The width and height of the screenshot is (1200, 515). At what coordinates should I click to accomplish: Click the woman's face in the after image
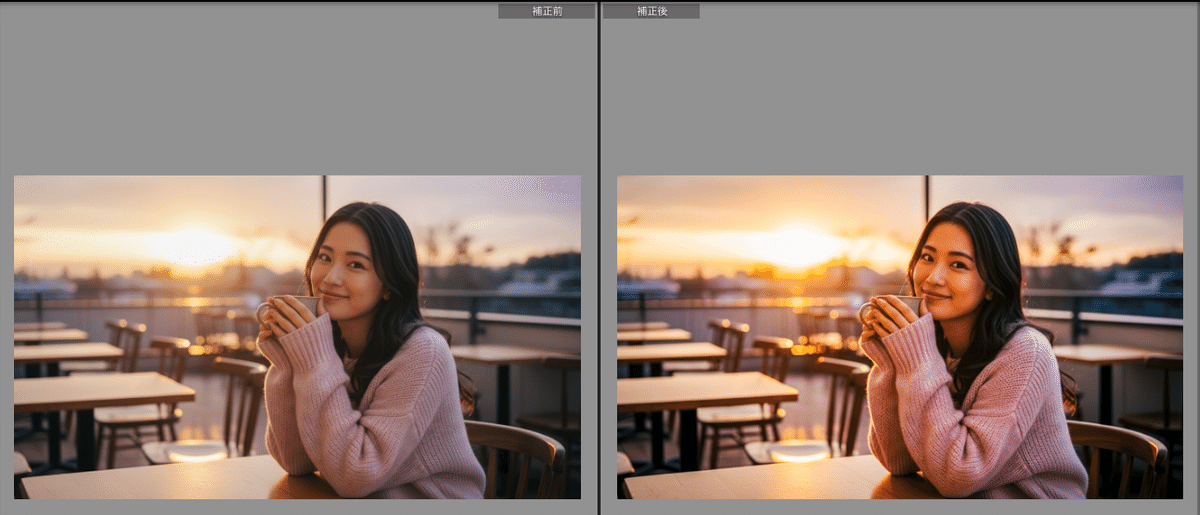click(946, 270)
